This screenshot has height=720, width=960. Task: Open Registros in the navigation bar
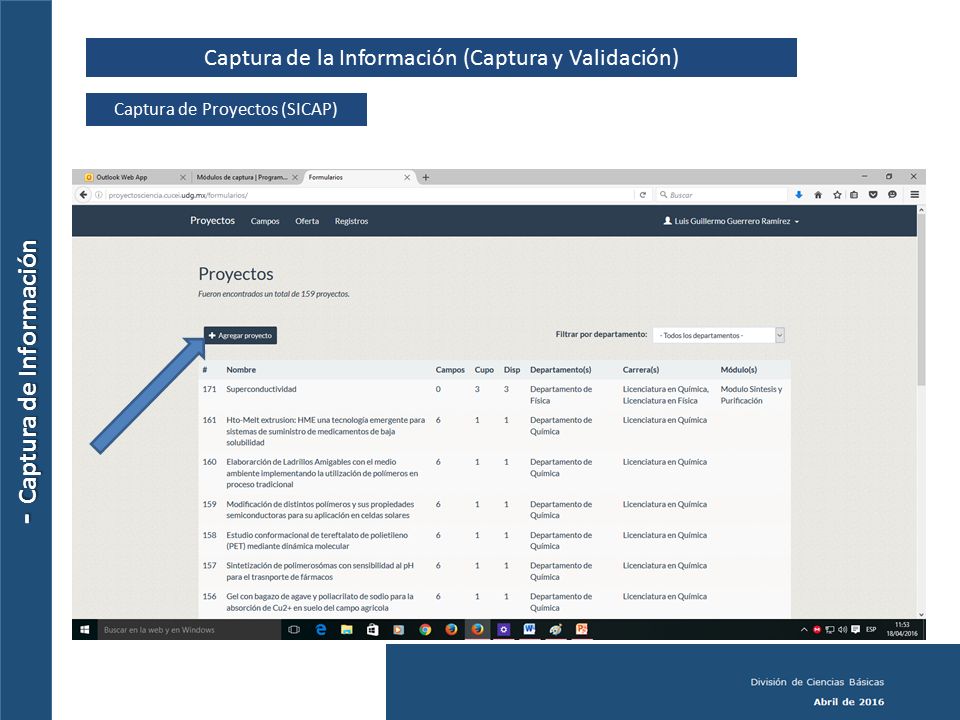pyautogui.click(x=351, y=221)
